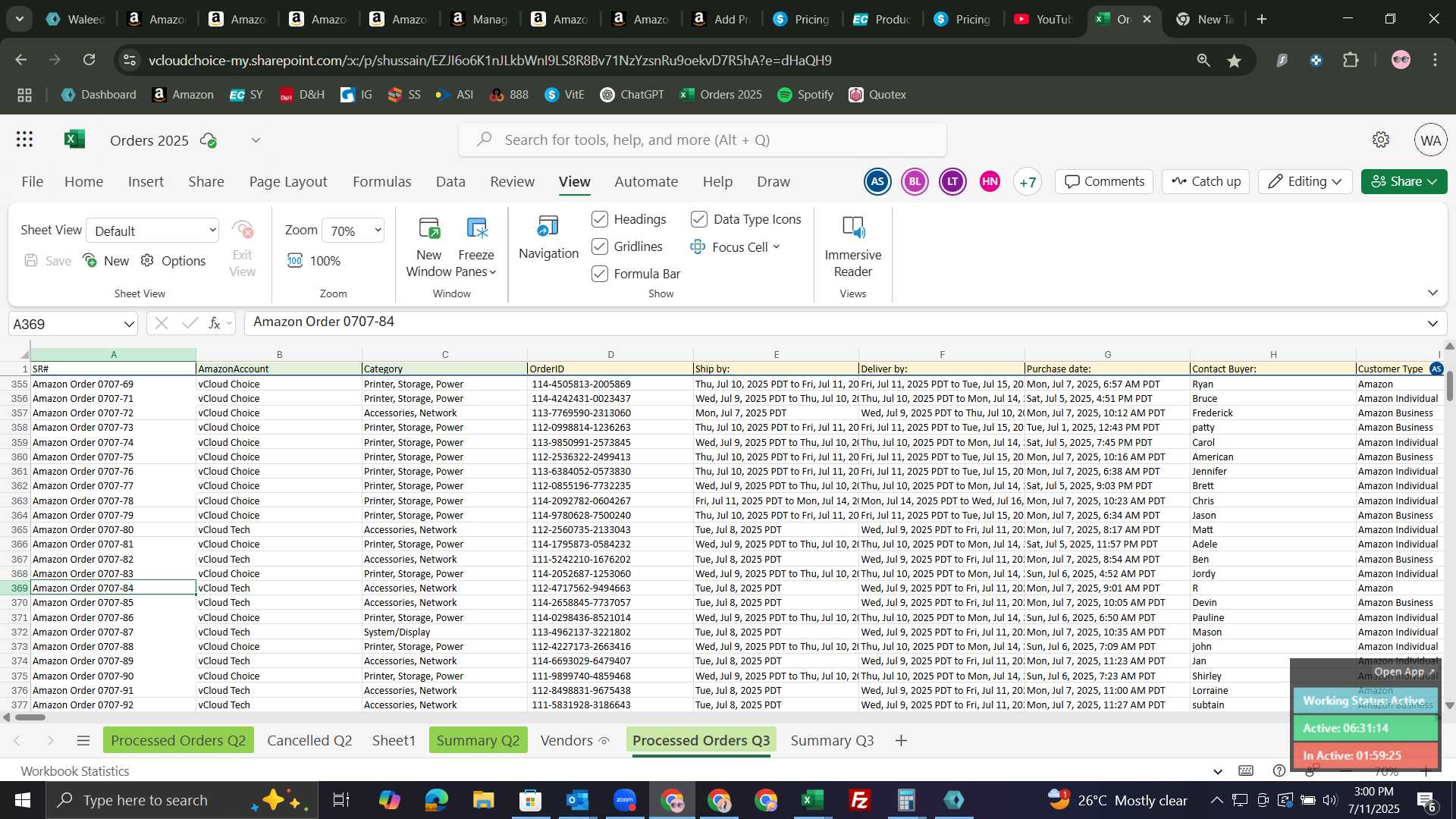Expand Freeze Panes options
This screenshot has height=819, width=1456.
click(x=493, y=272)
